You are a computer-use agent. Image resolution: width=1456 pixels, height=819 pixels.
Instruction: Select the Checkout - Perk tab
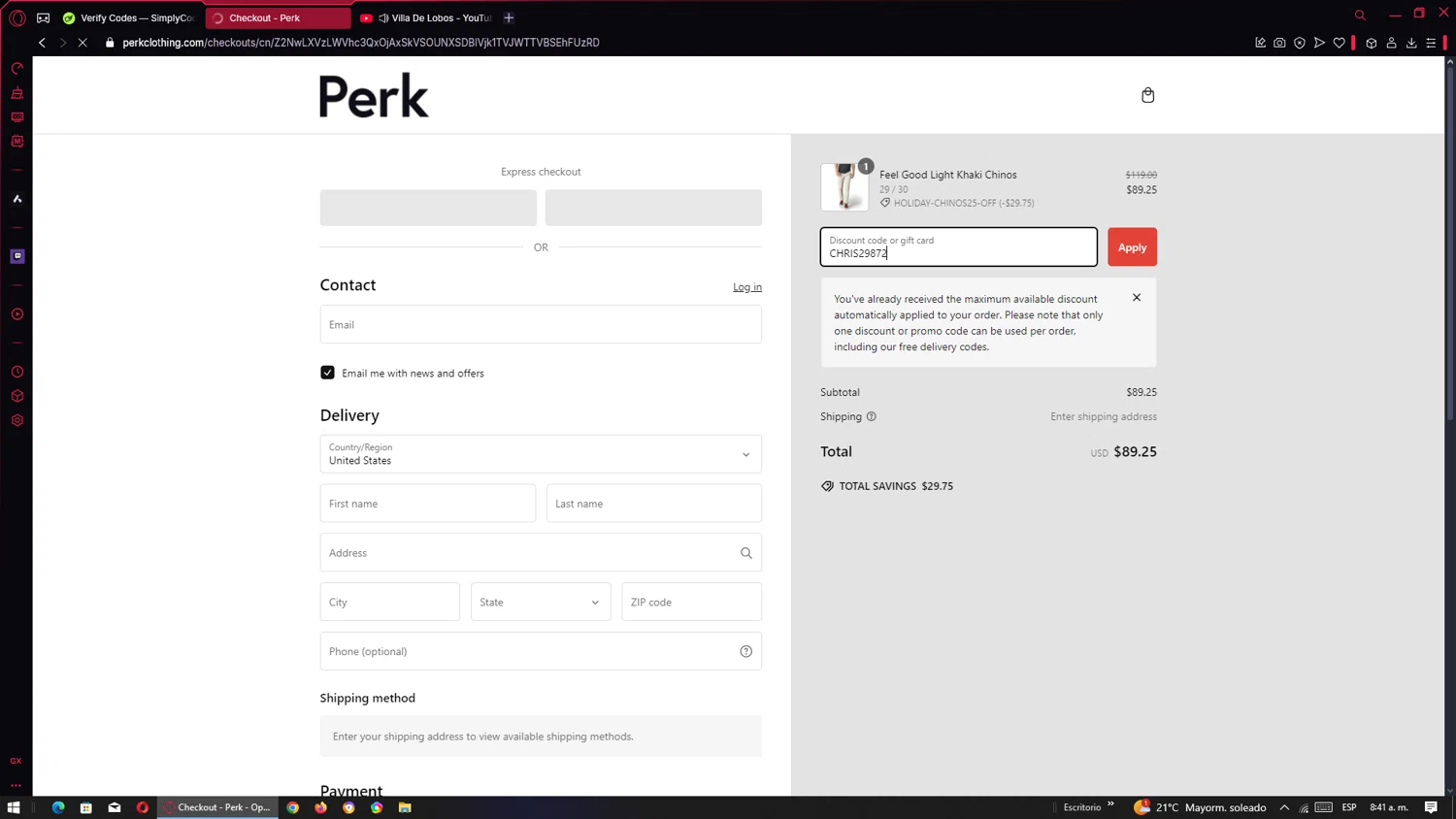pyautogui.click(x=278, y=17)
